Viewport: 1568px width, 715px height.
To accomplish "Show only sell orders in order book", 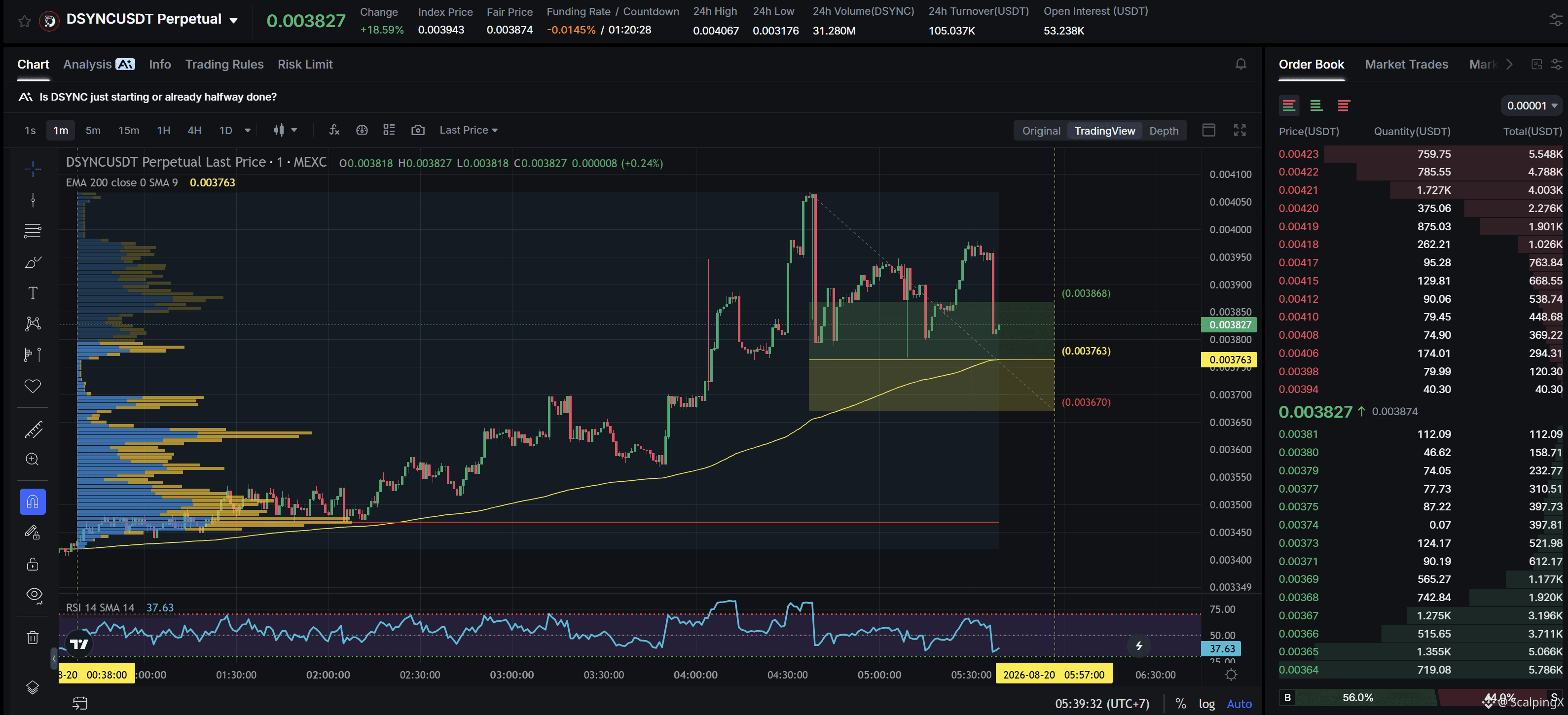I will click(1344, 106).
